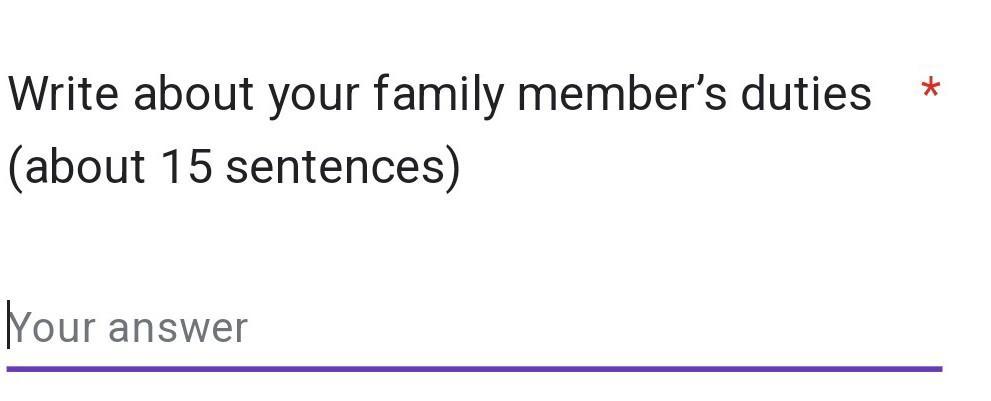Viewport: 991px width, 401px height.
Task: Place cursor at the blinking text caret
Action: coord(9,326)
